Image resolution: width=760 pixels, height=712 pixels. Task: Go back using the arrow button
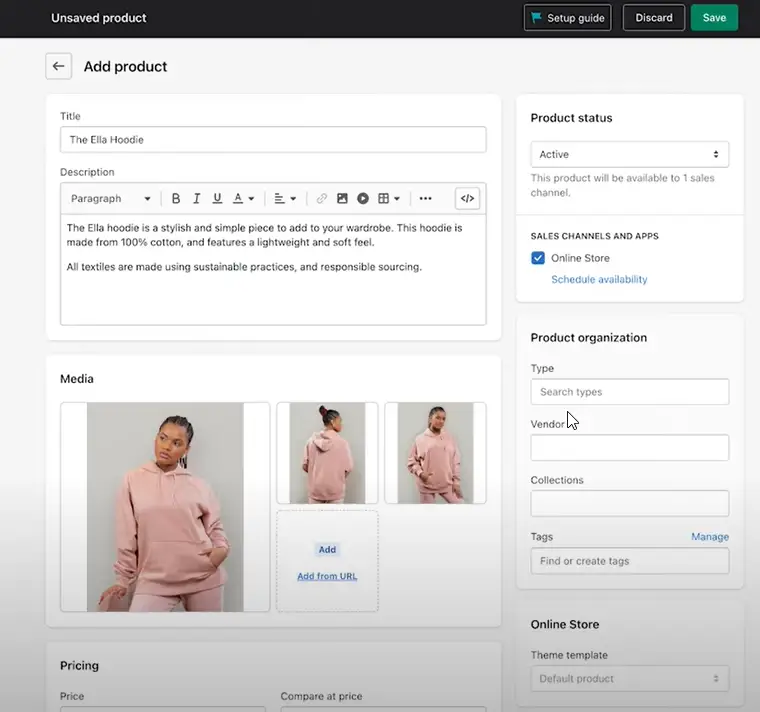click(59, 66)
